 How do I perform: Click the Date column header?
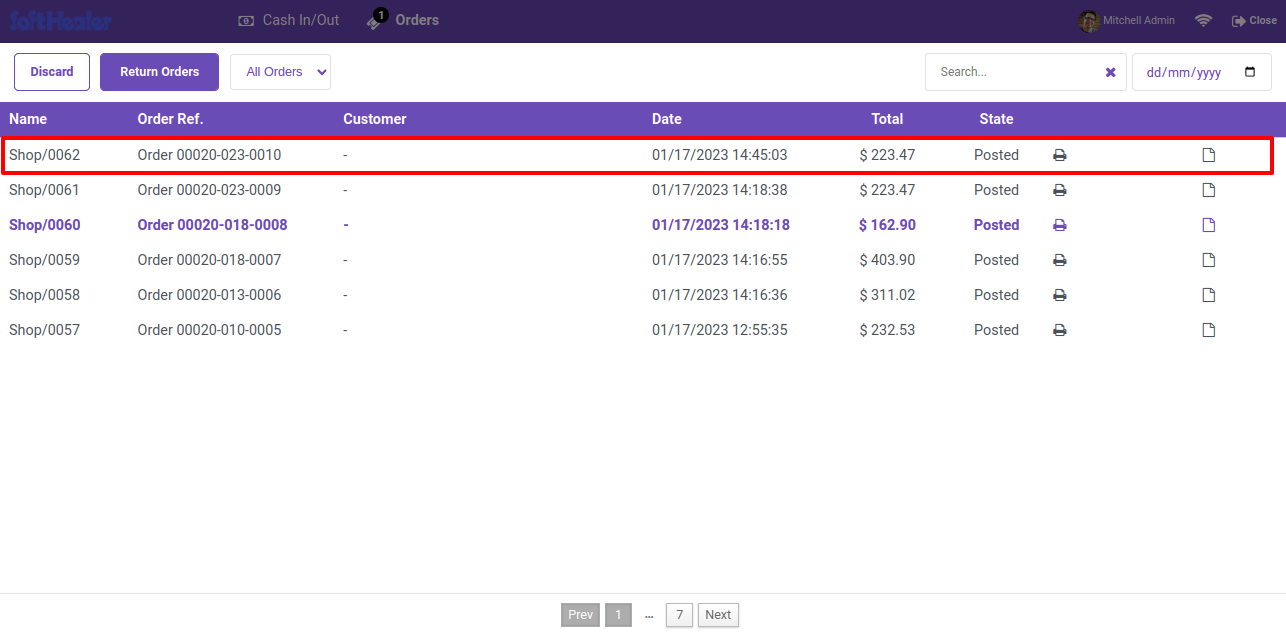click(667, 119)
